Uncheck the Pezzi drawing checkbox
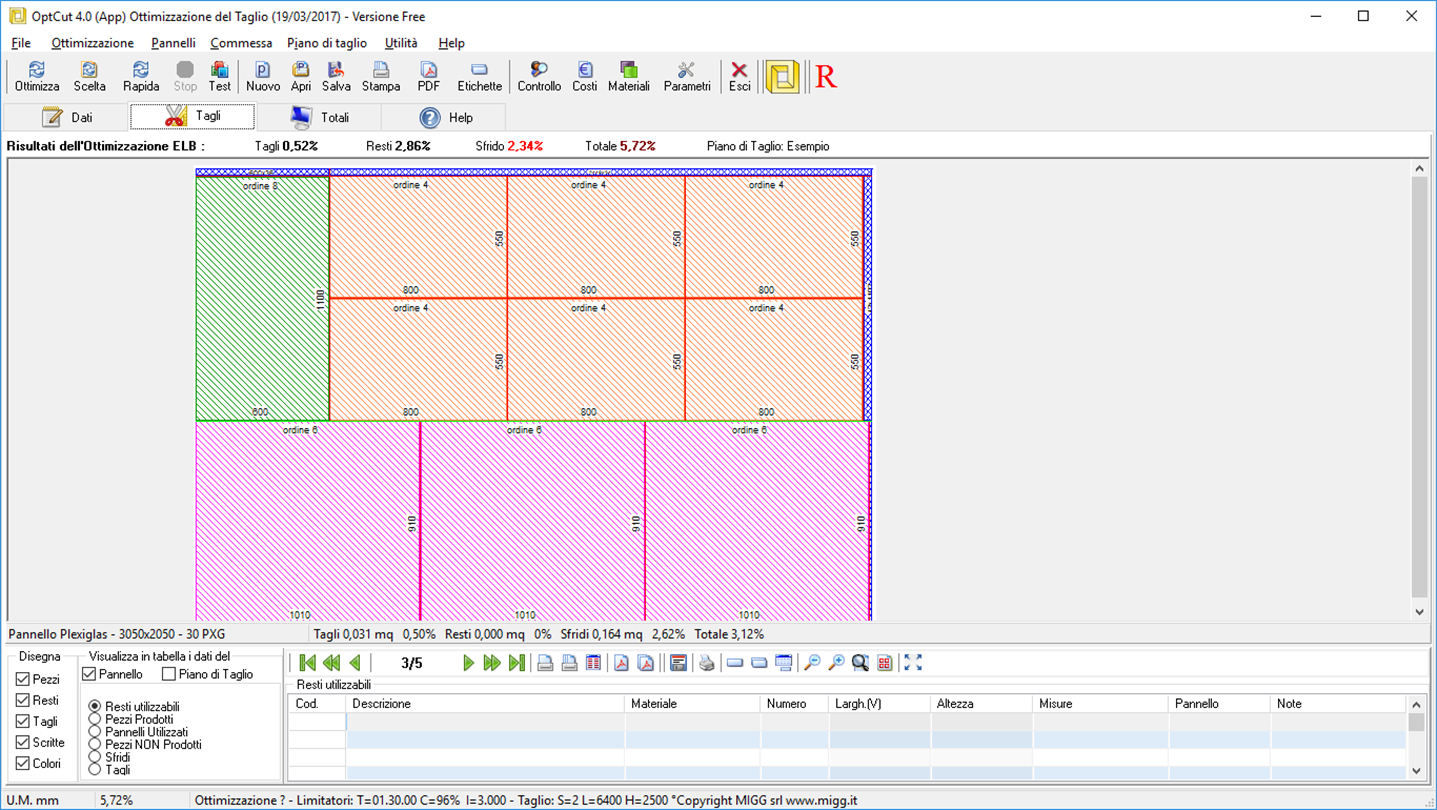 [23, 679]
